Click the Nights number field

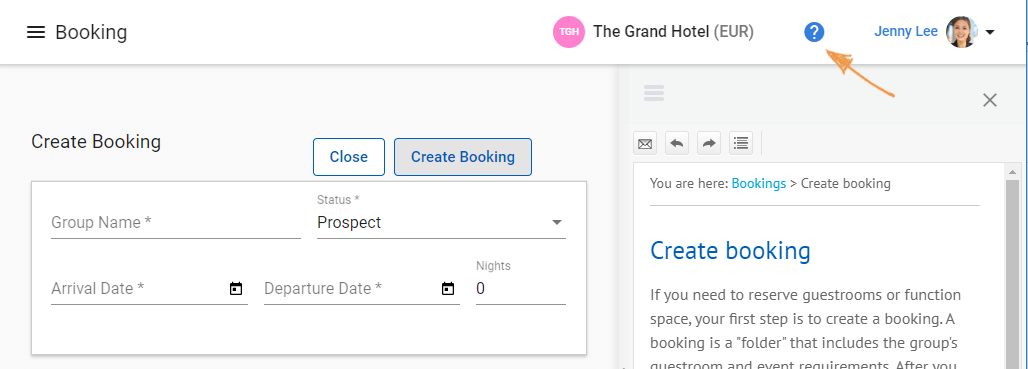pyautogui.click(x=521, y=288)
